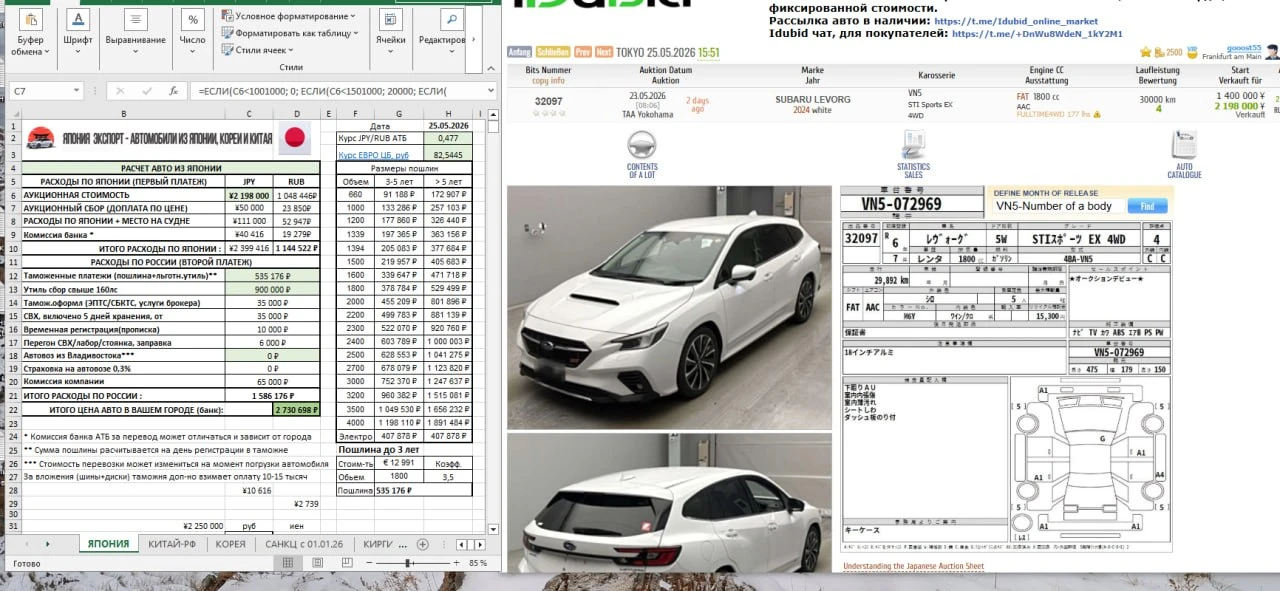The height and width of the screenshot is (591, 1280).
Task: Click the Anfang navigation button
Action: point(519,52)
